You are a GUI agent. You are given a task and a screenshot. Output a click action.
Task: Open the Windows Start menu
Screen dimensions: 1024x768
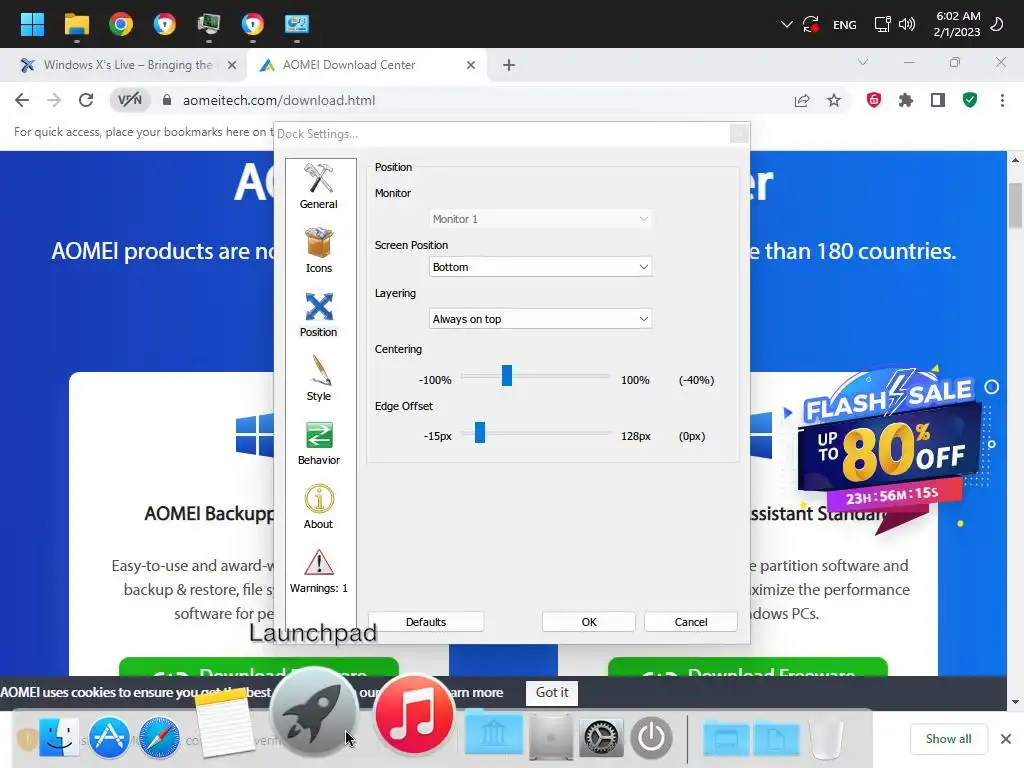click(x=32, y=24)
